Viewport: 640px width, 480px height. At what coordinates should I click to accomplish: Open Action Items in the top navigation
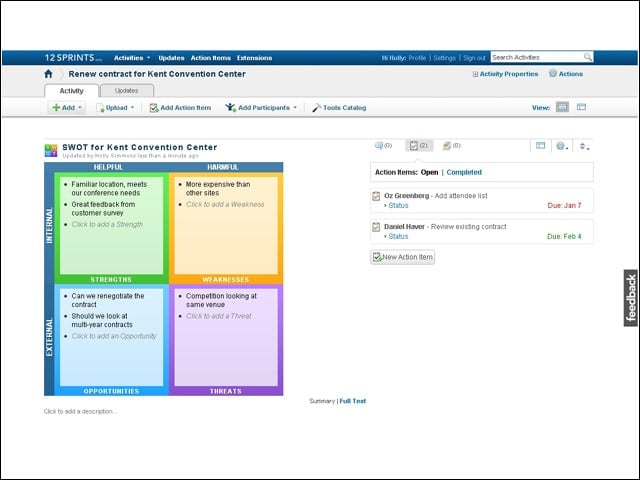coord(211,58)
